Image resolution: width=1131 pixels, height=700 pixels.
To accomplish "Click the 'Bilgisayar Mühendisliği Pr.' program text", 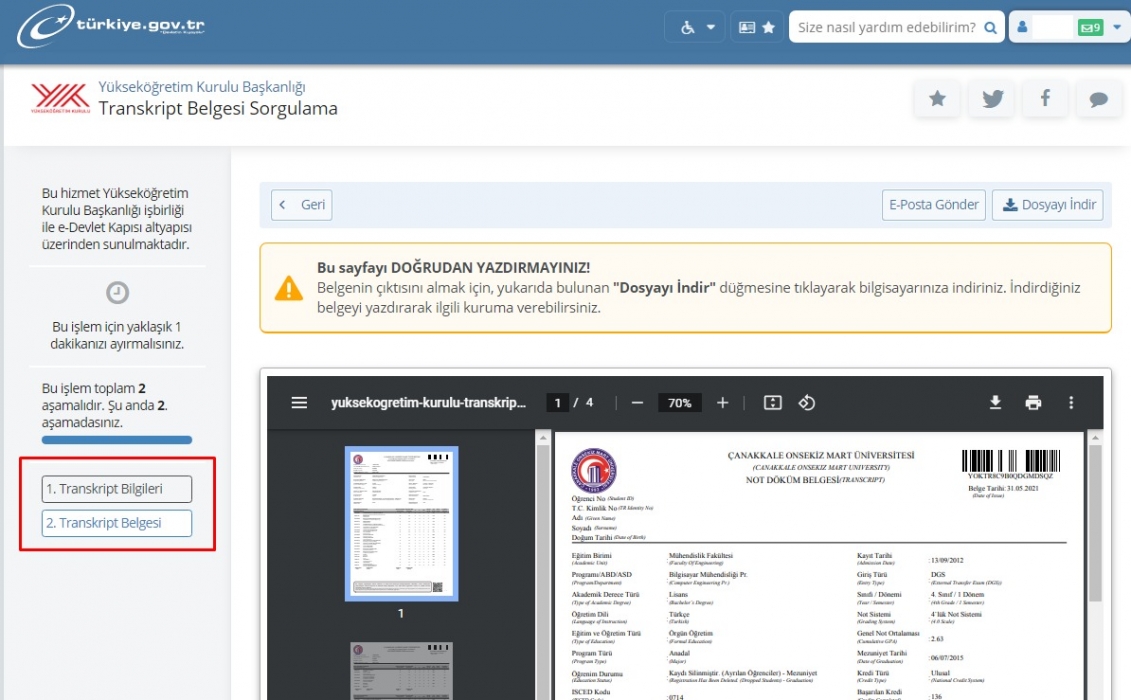I will (x=708, y=574).
